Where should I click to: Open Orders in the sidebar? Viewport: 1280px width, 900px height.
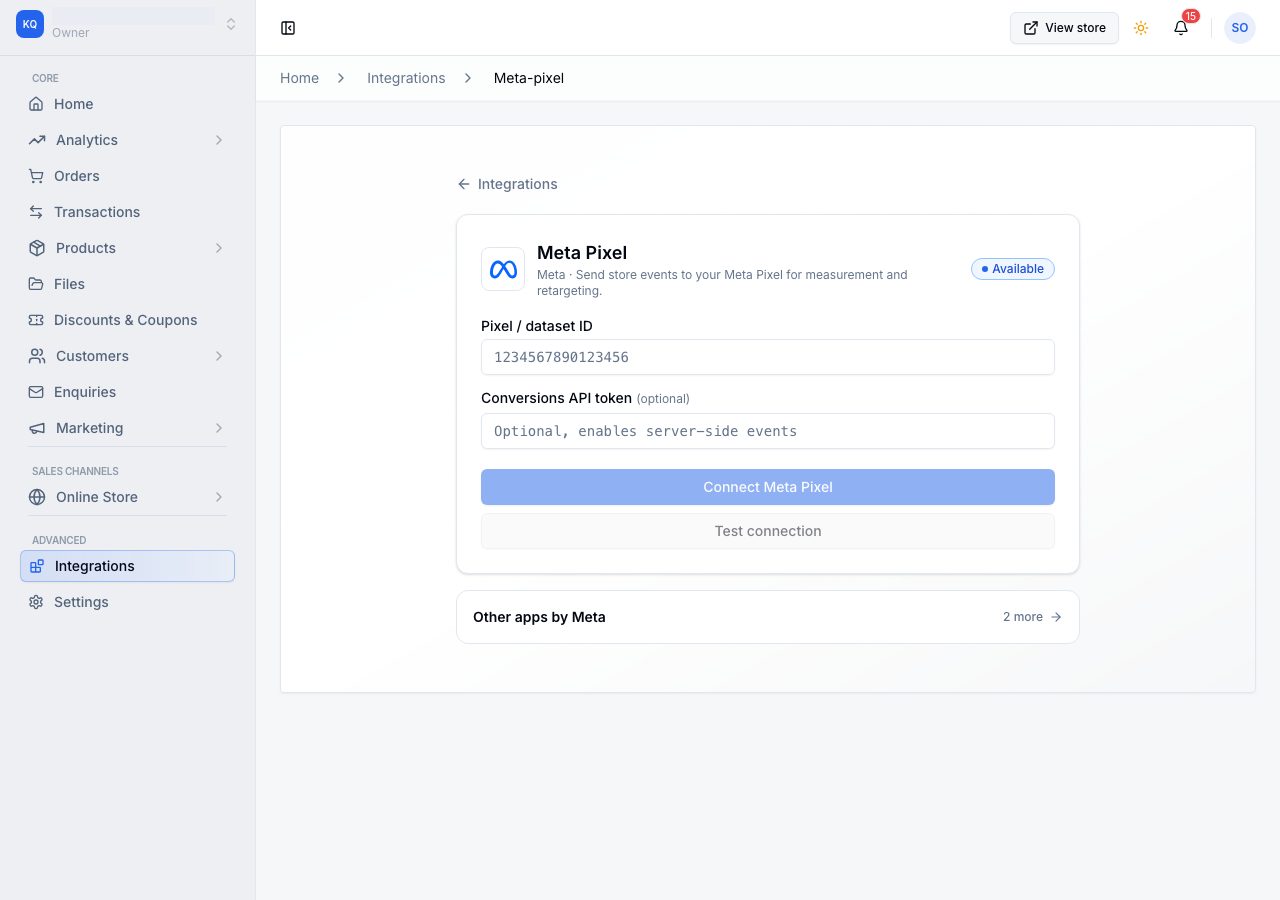pos(127,176)
